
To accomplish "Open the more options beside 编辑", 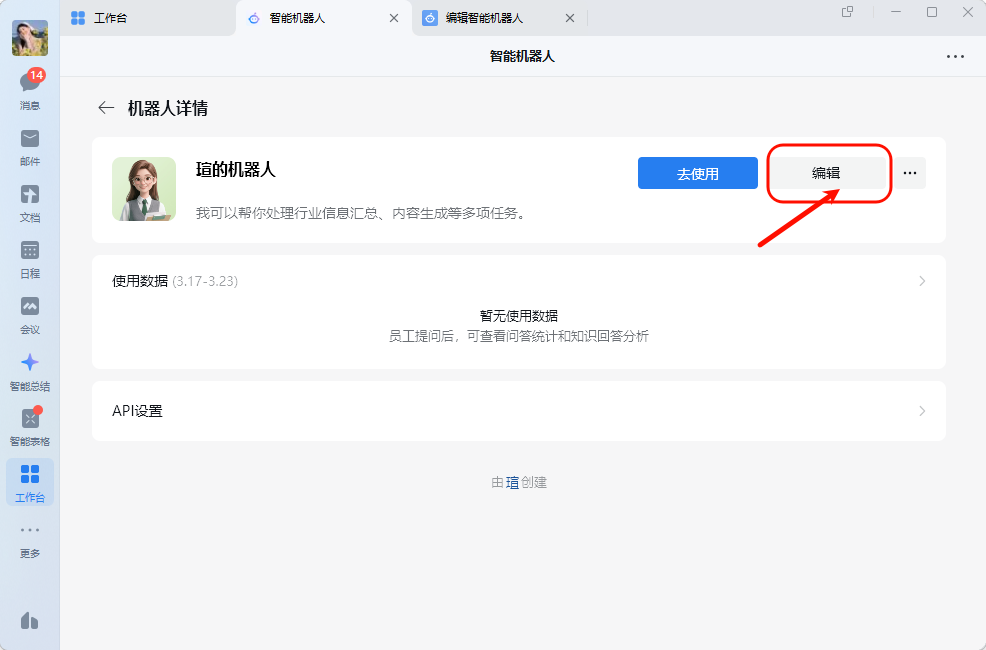I will coord(910,173).
